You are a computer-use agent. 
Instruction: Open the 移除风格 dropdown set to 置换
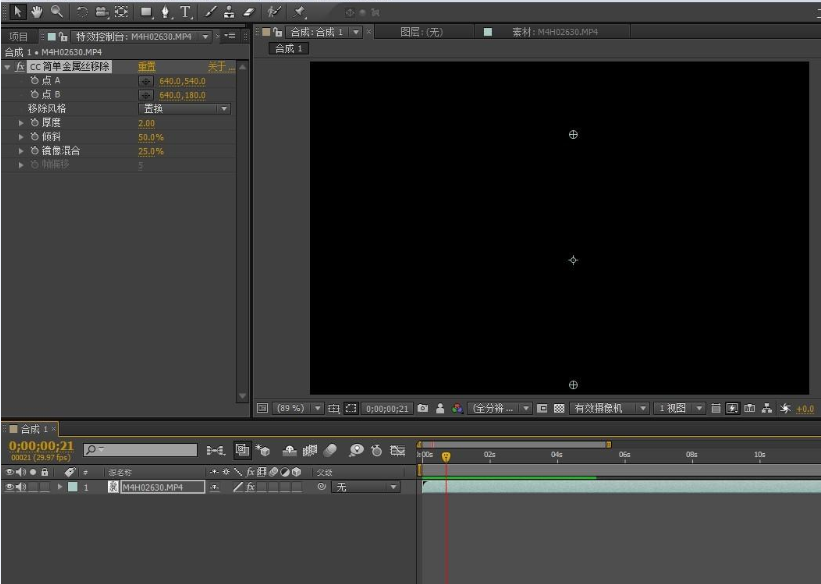pyautogui.click(x=184, y=109)
